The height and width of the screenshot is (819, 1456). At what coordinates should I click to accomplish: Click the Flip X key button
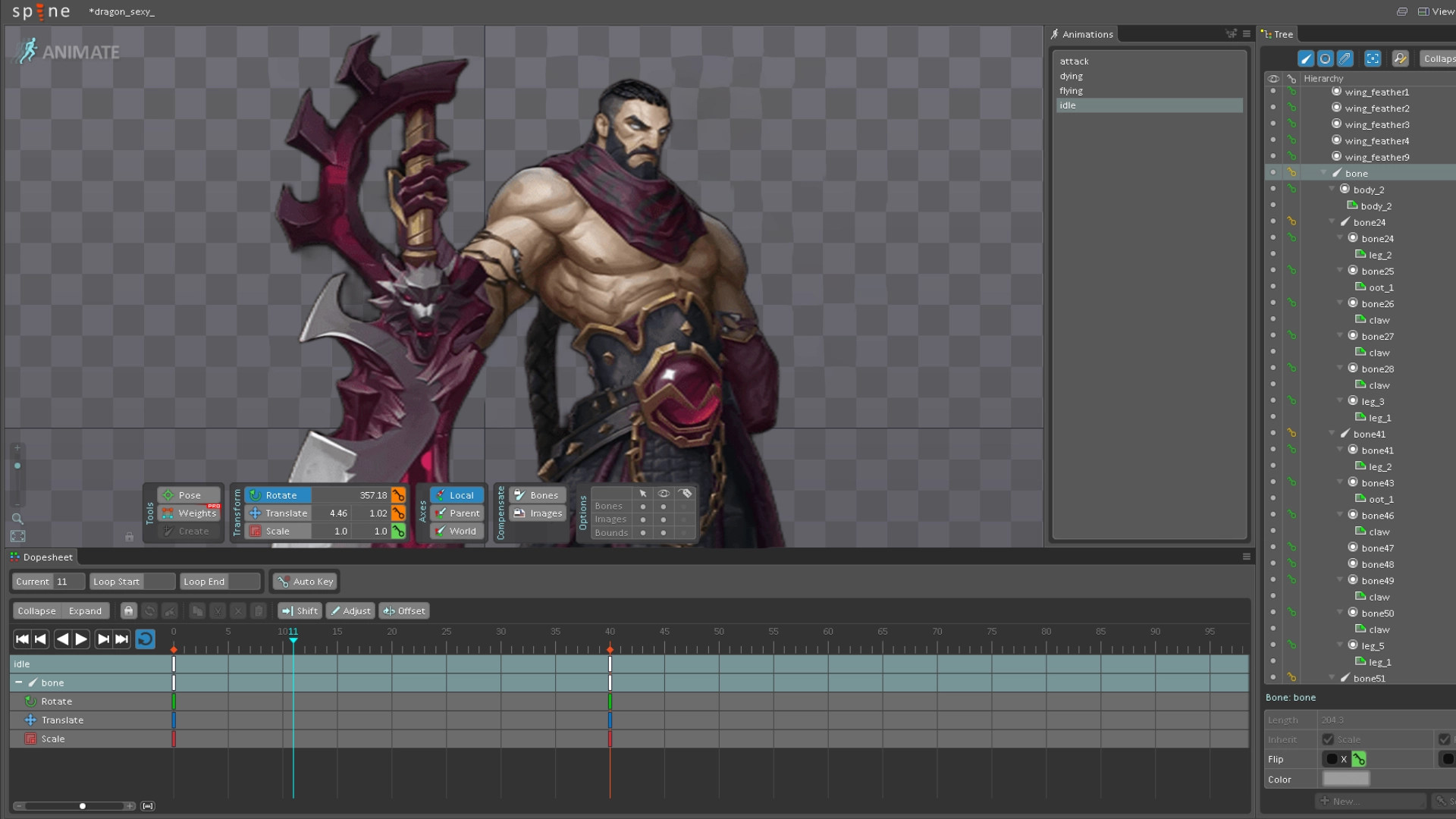[x=1359, y=759]
